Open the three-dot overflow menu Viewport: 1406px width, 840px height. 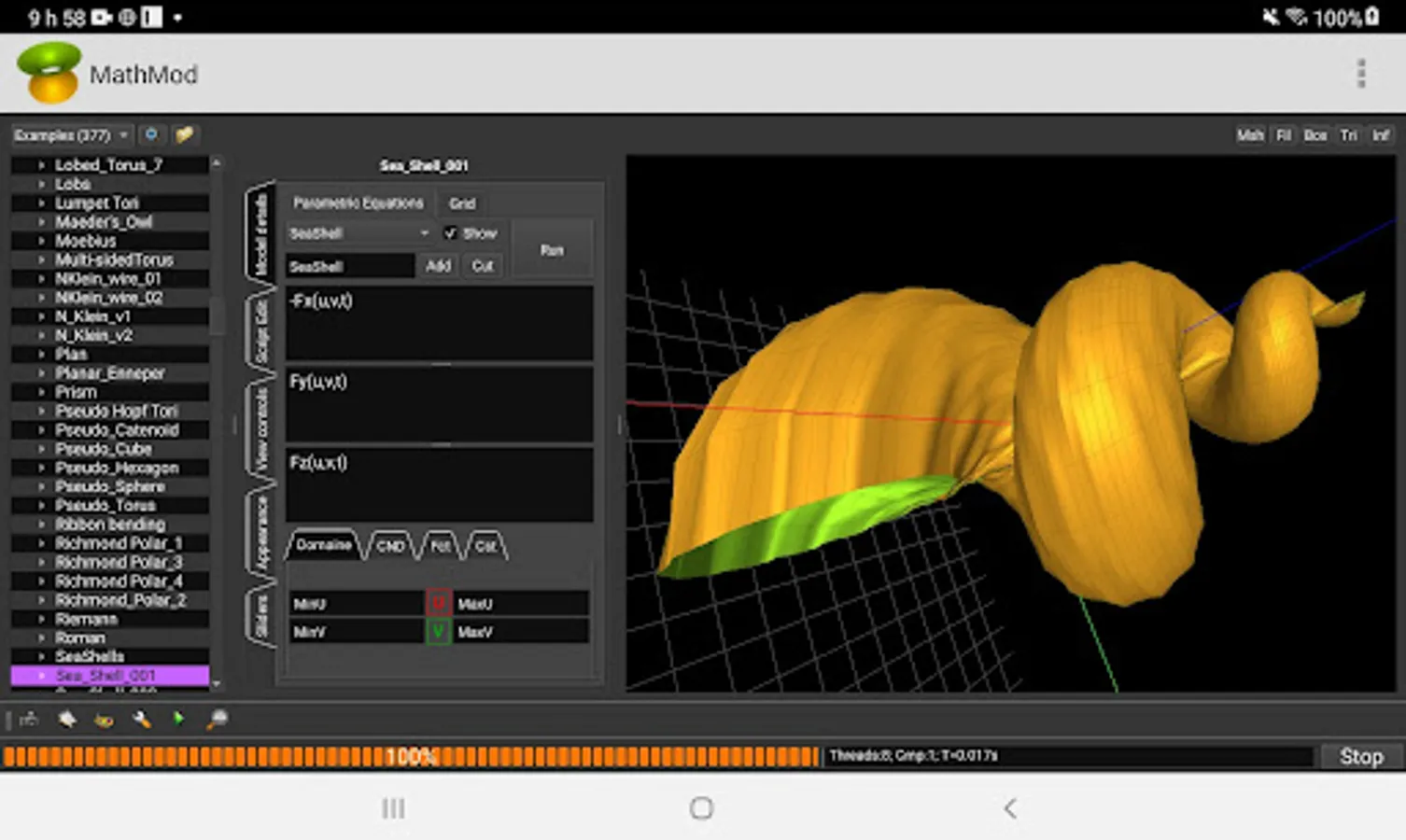point(1360,74)
